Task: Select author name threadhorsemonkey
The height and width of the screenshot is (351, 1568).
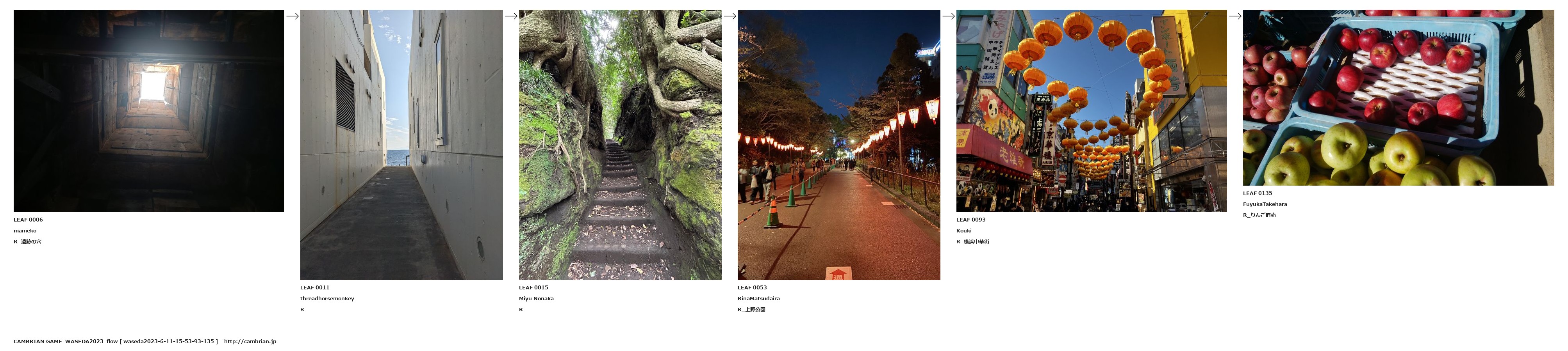Action: [327, 299]
